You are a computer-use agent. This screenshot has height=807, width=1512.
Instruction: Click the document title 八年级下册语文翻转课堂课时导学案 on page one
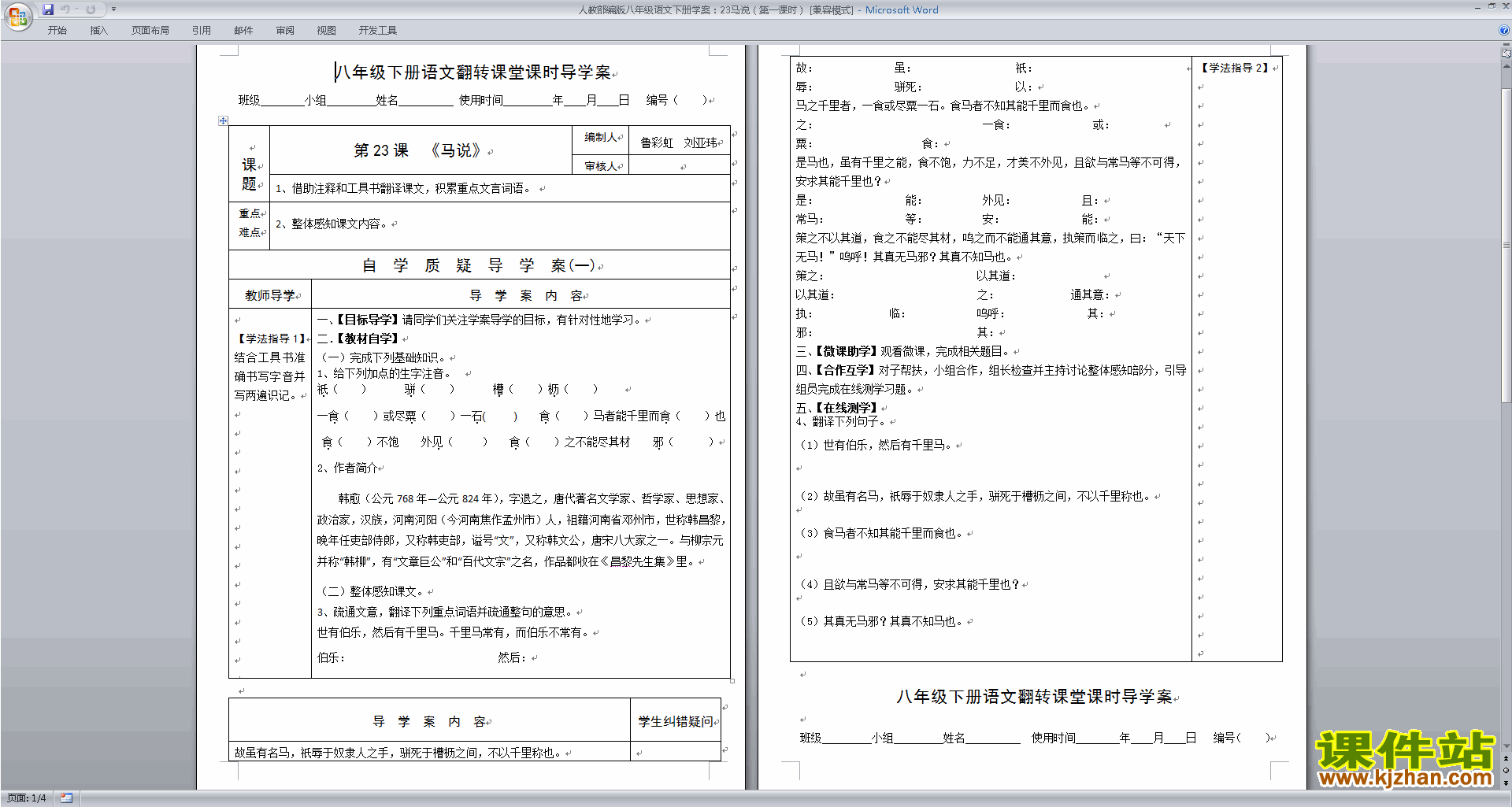pyautogui.click(x=475, y=72)
